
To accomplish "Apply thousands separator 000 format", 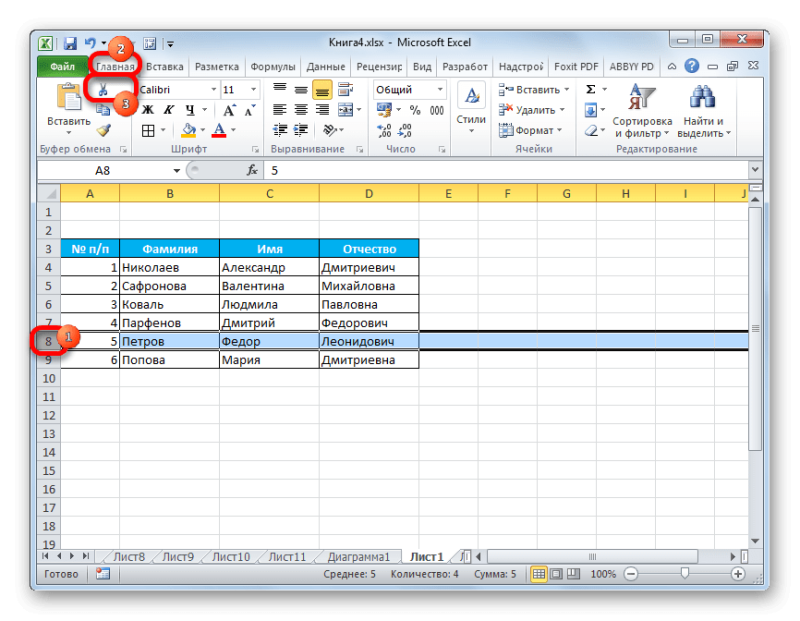I will (x=437, y=110).
